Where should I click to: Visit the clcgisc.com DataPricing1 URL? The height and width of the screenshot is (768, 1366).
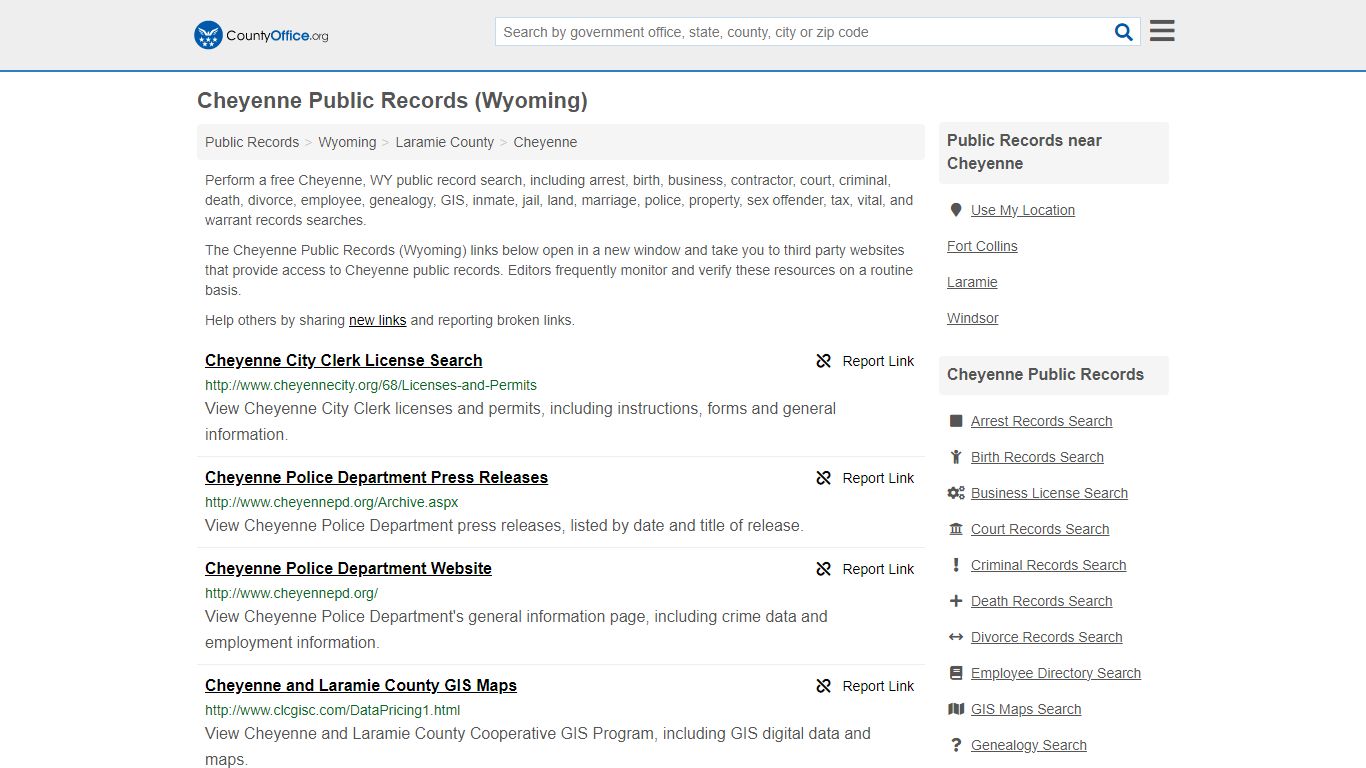coord(333,710)
